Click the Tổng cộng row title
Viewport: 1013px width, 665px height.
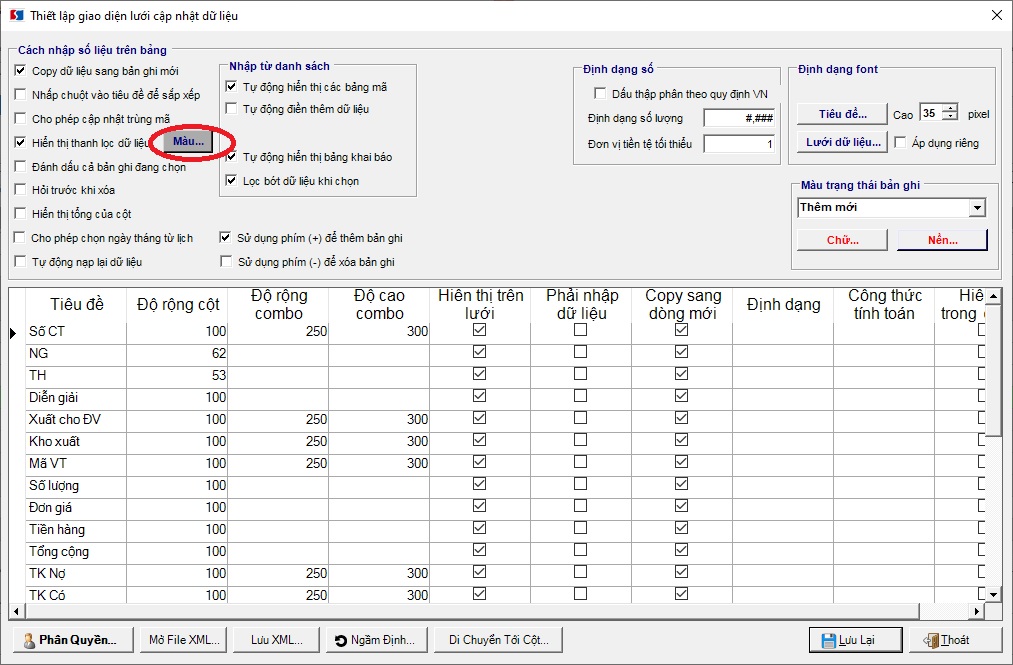click(x=76, y=551)
